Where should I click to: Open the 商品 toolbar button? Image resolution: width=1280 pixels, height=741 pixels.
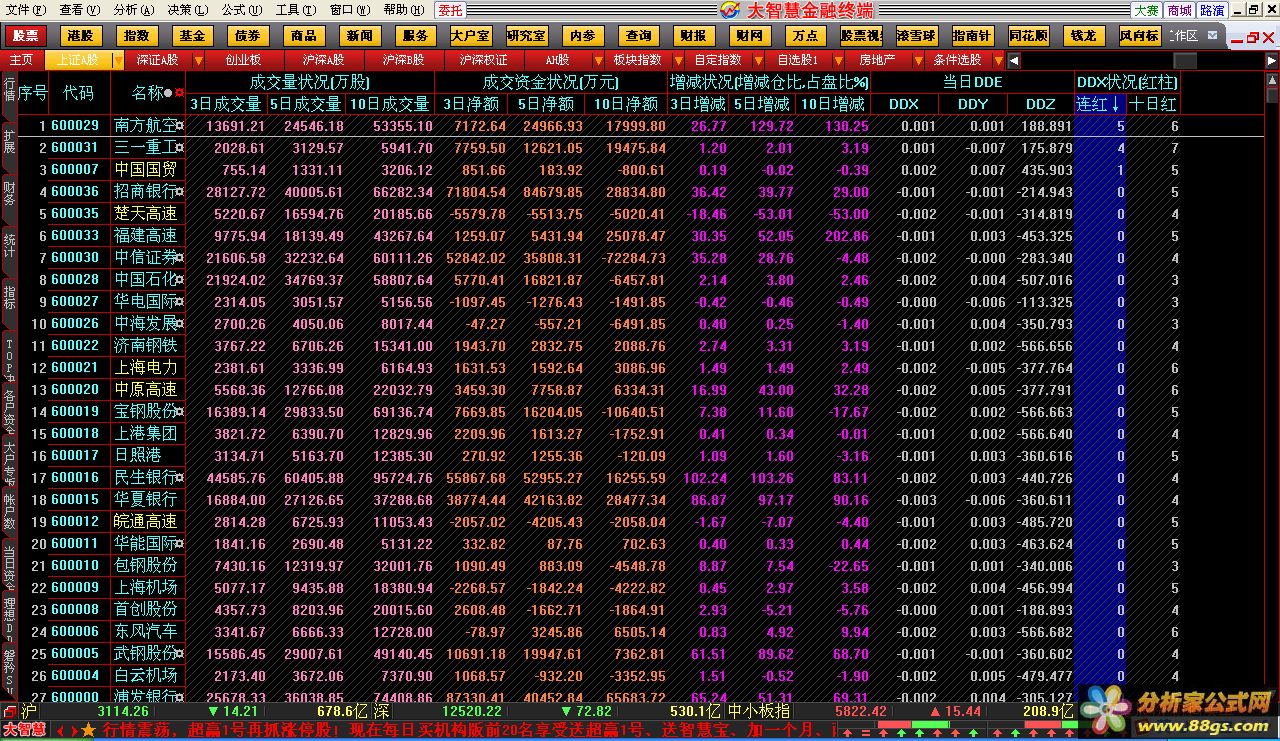(x=304, y=36)
